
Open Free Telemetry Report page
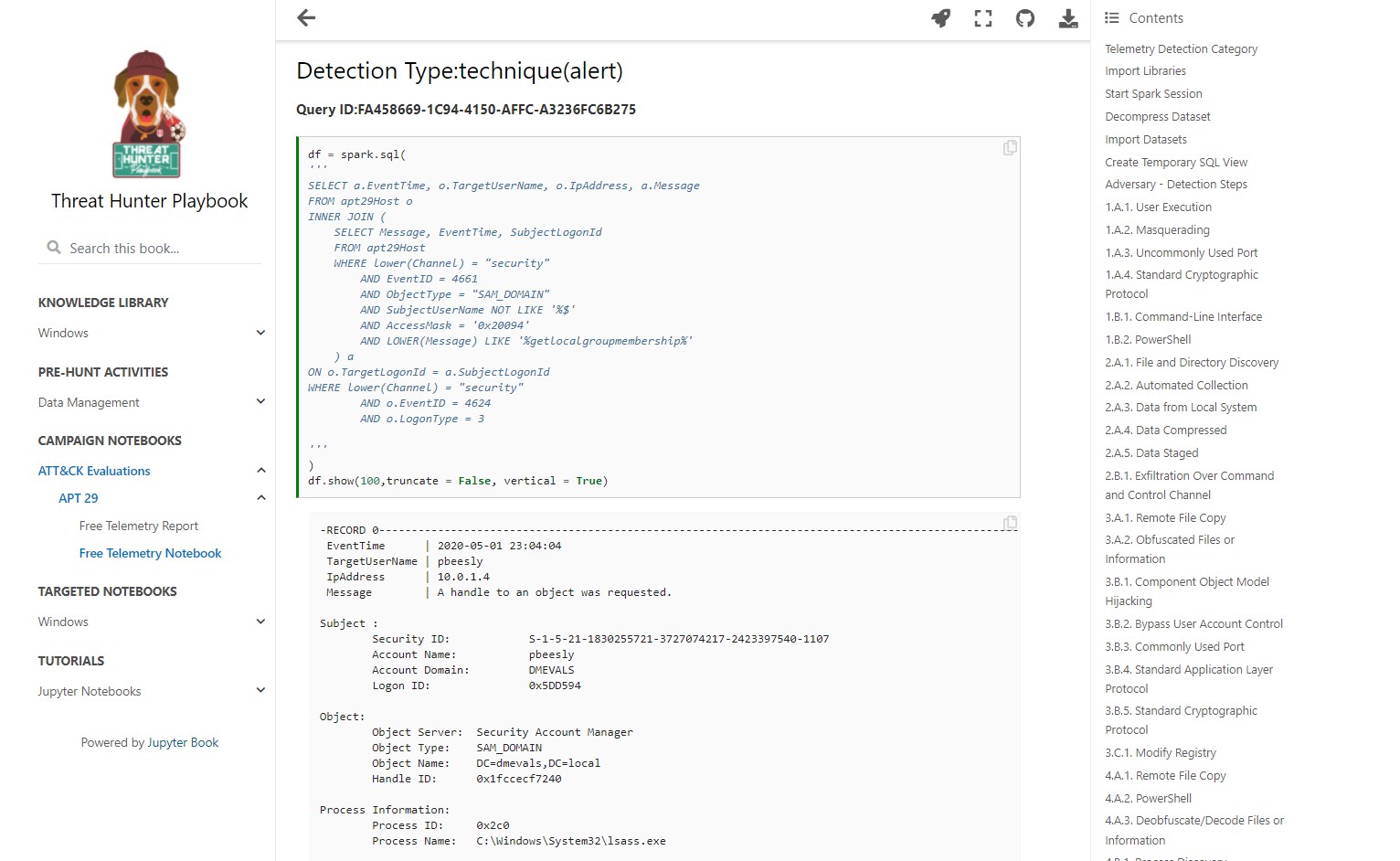(139, 526)
